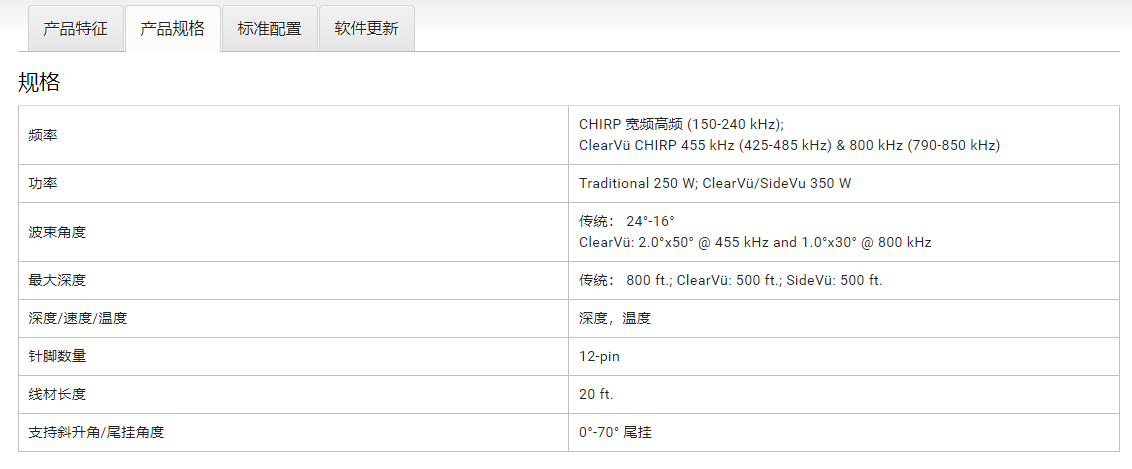The height and width of the screenshot is (469, 1132).
Task: Click the 功率 row label
Action: point(43,184)
